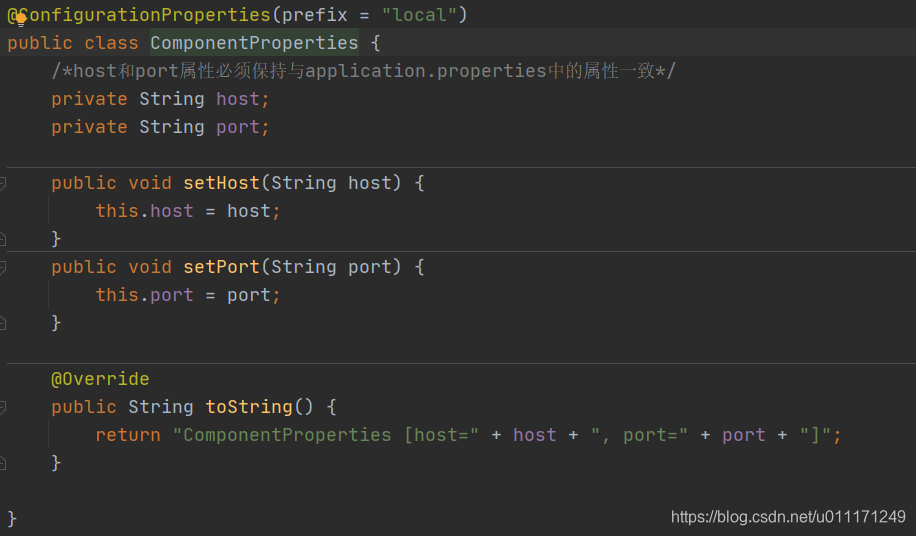Click the ComponentProperties class name
Screen dimensions: 916x536
click(254, 43)
